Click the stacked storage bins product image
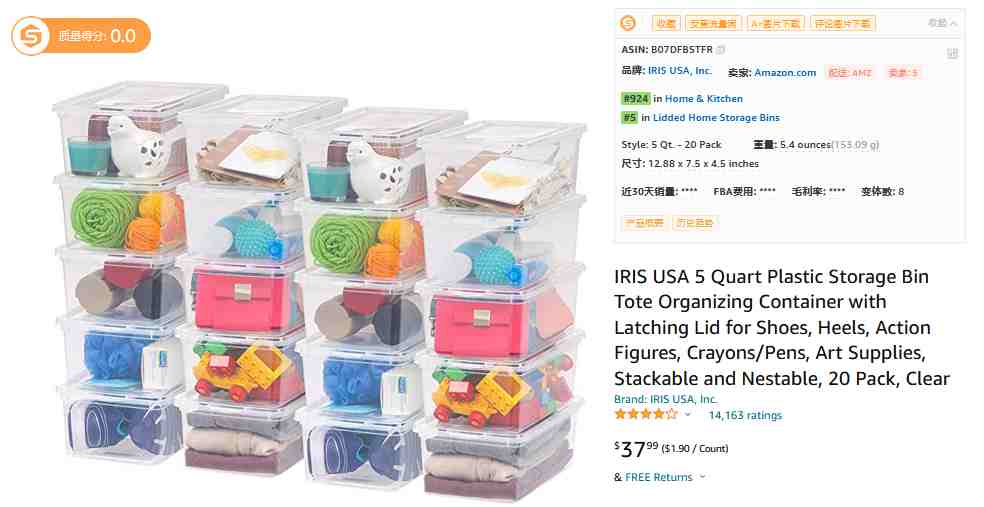Viewport: 984px width, 507px height. click(x=319, y=289)
